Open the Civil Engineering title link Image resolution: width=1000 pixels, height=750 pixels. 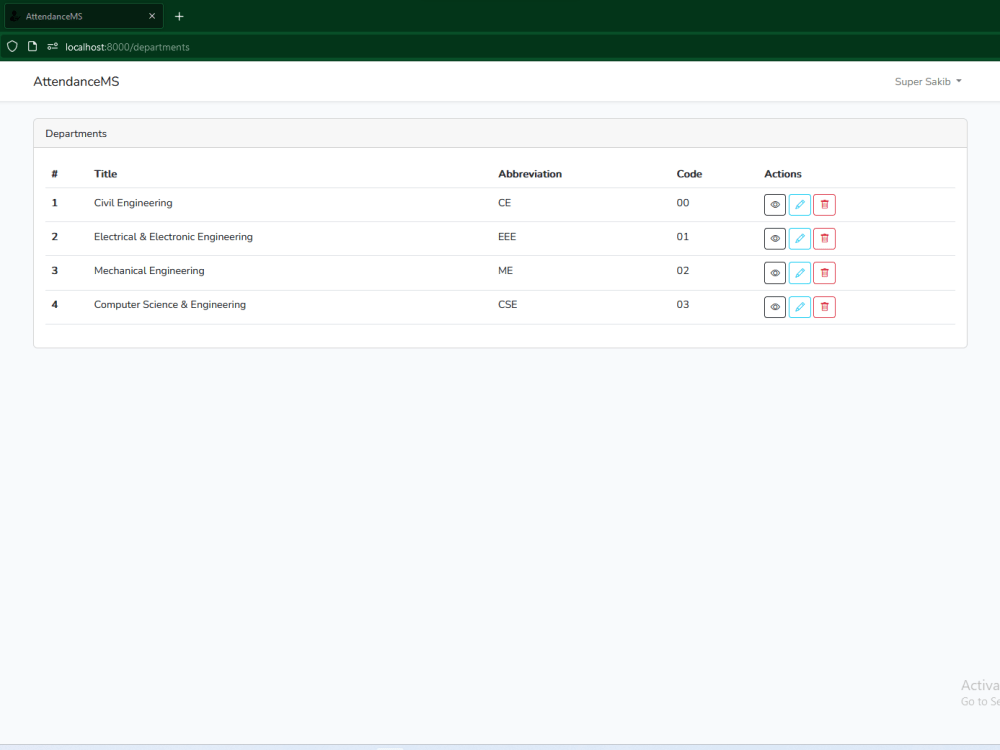133,203
